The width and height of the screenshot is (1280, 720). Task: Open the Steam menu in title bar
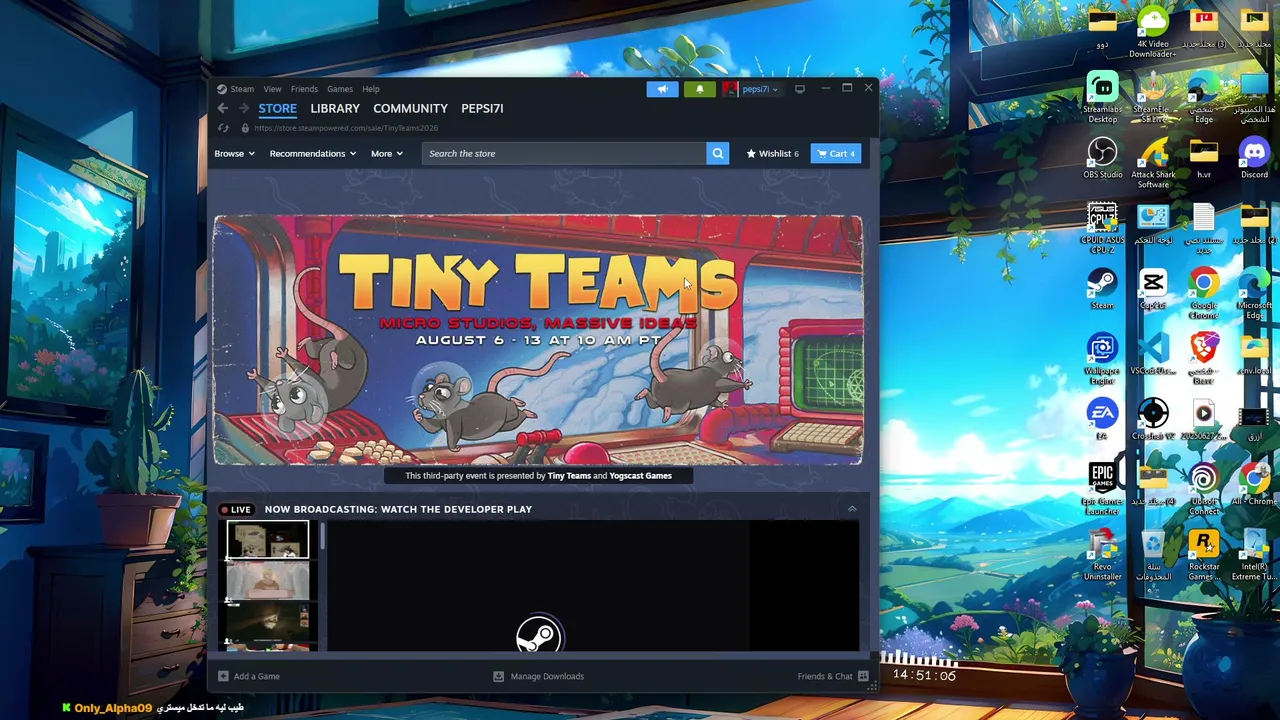(x=242, y=89)
